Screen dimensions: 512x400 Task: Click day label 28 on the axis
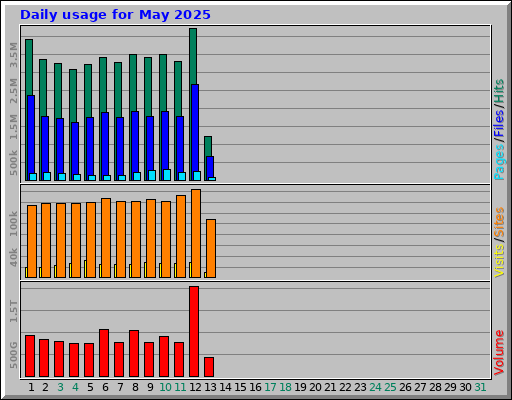[435, 387]
